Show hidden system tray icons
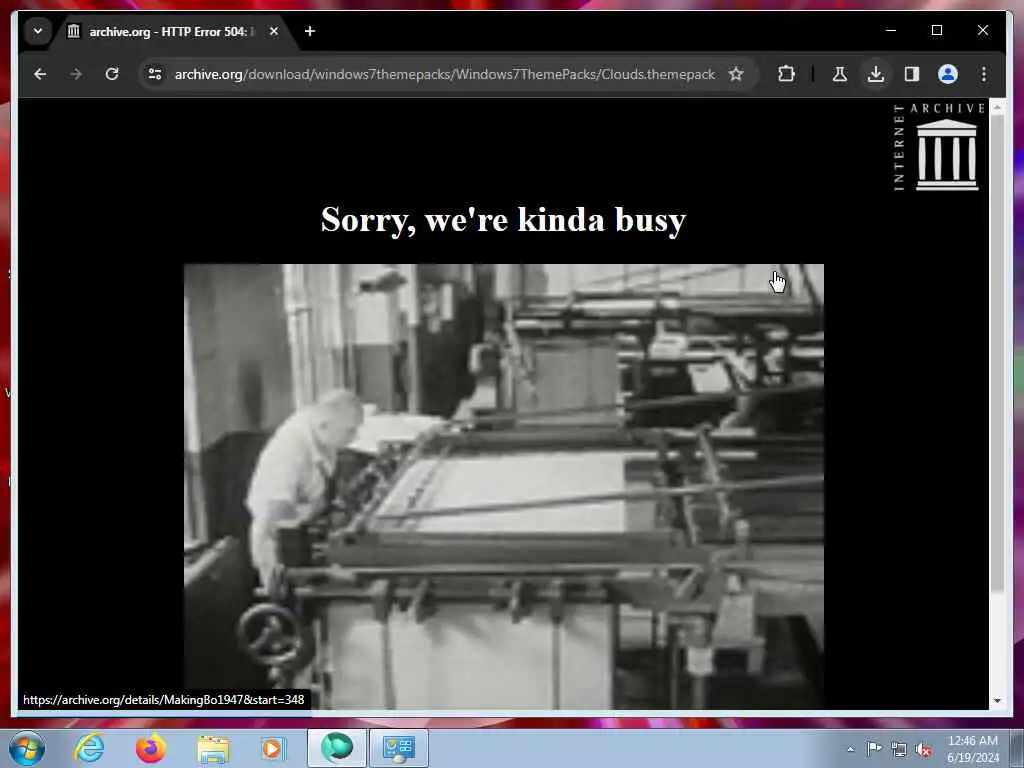This screenshot has height=768, width=1024. coord(850,750)
